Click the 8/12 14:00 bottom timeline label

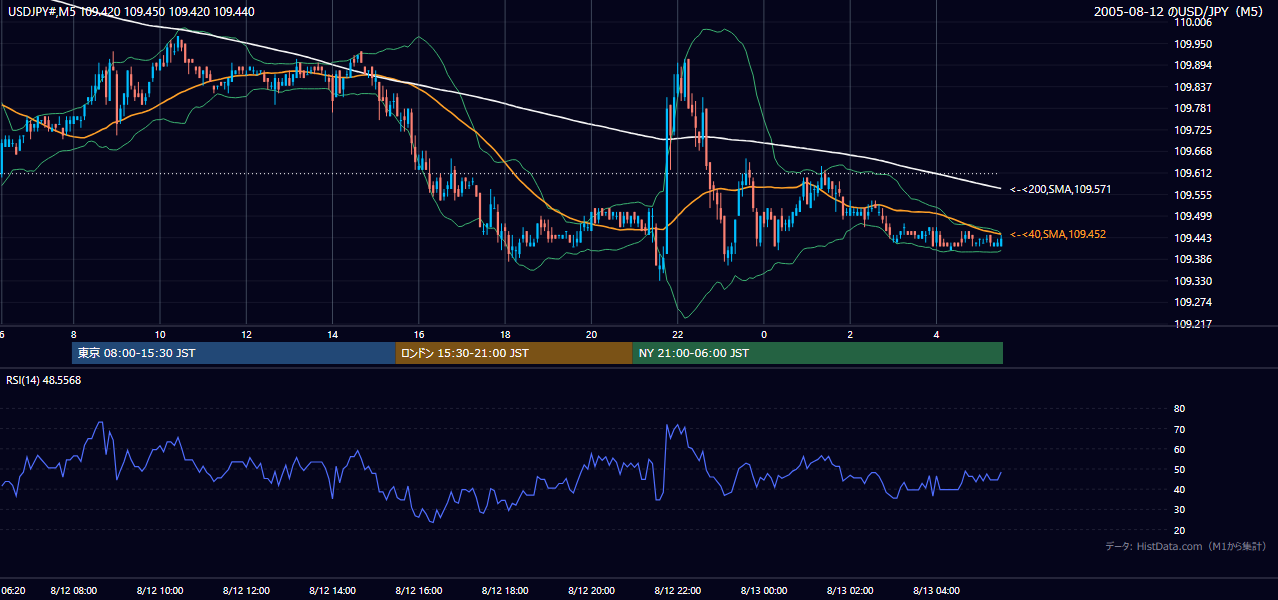(x=332, y=591)
